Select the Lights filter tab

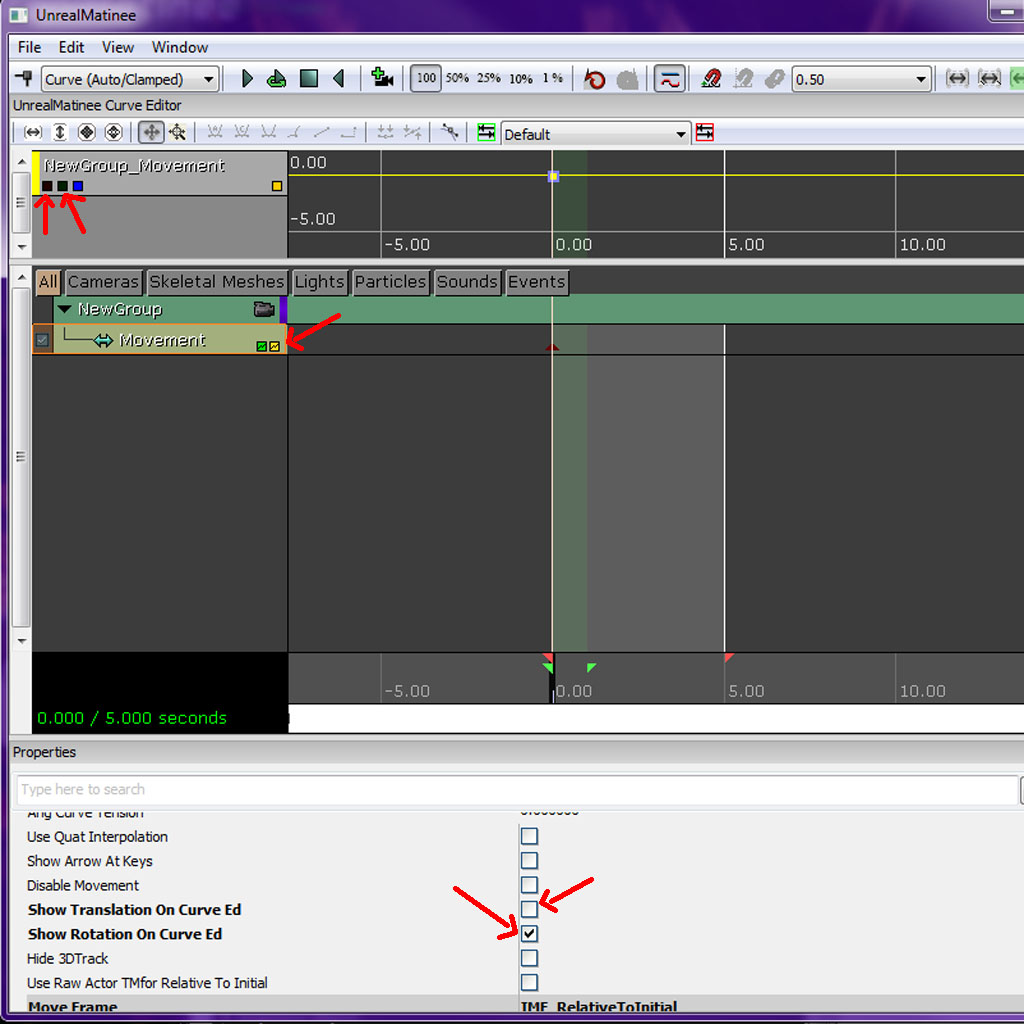point(319,282)
